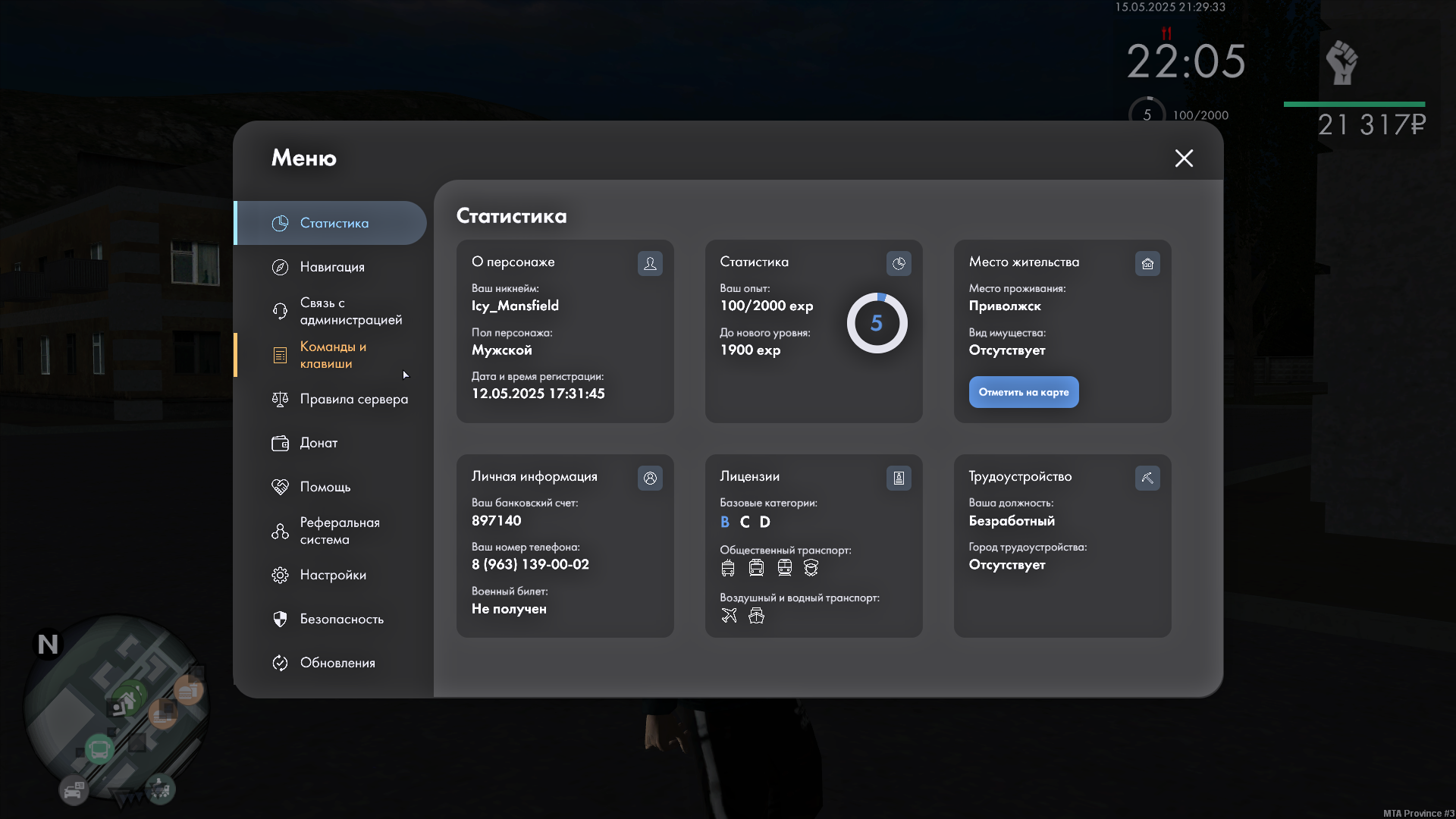Click phone number 8 (963) 139-00-02
The height and width of the screenshot is (819, 1456).
pyautogui.click(x=530, y=564)
